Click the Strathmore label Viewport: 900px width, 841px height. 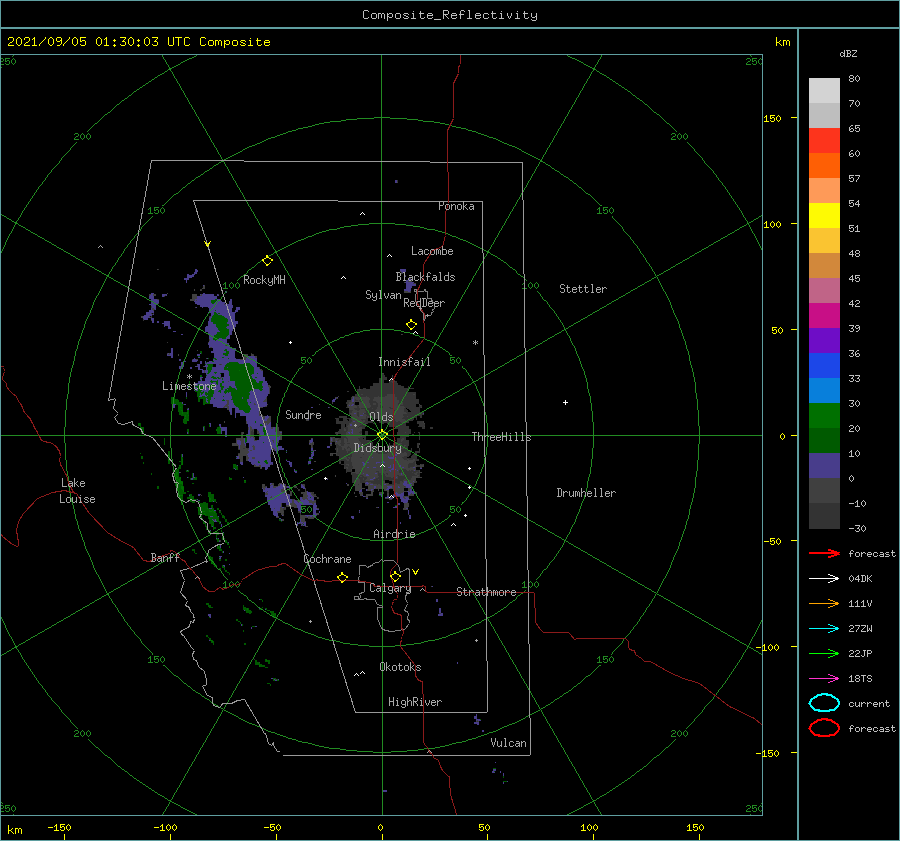(486, 592)
